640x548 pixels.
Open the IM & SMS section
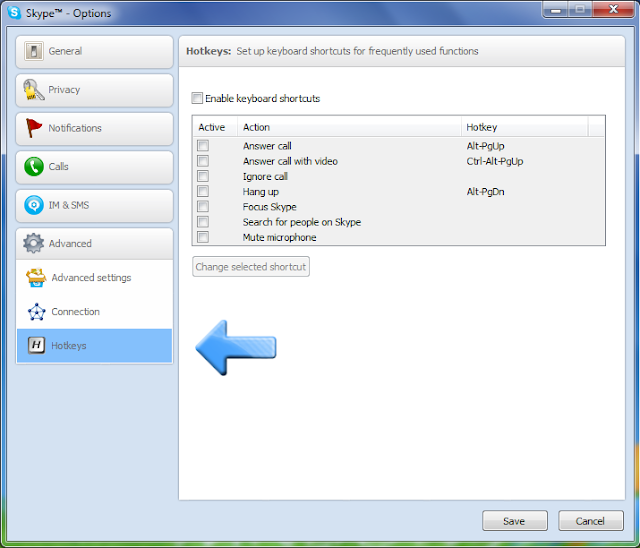[x=94, y=206]
